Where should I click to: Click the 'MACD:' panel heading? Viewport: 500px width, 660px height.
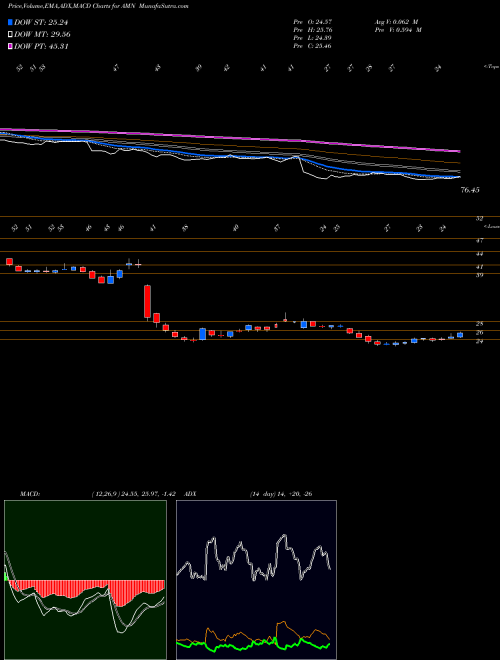point(30,494)
